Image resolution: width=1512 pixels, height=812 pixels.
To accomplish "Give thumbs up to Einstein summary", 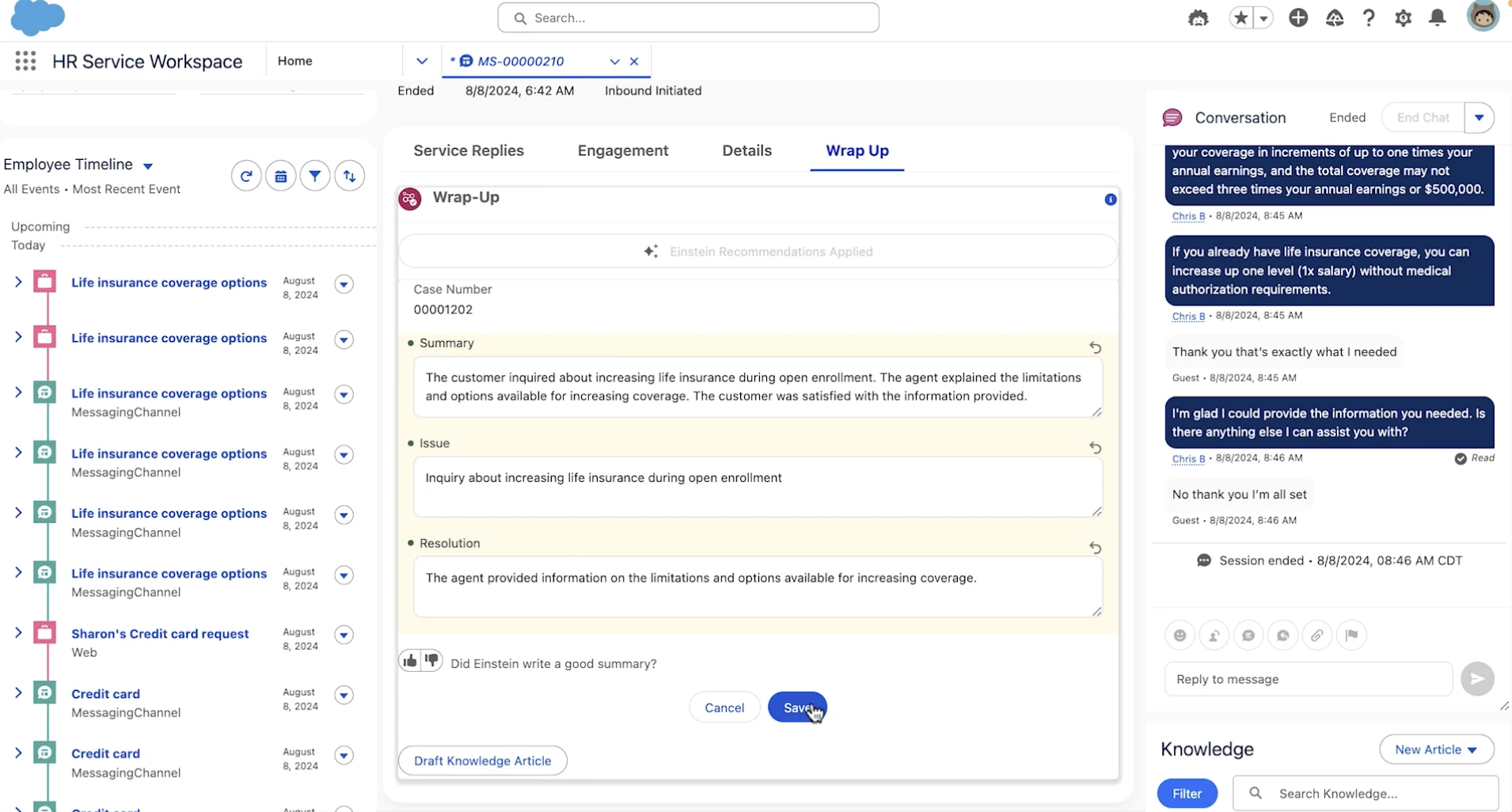I will (410, 660).
